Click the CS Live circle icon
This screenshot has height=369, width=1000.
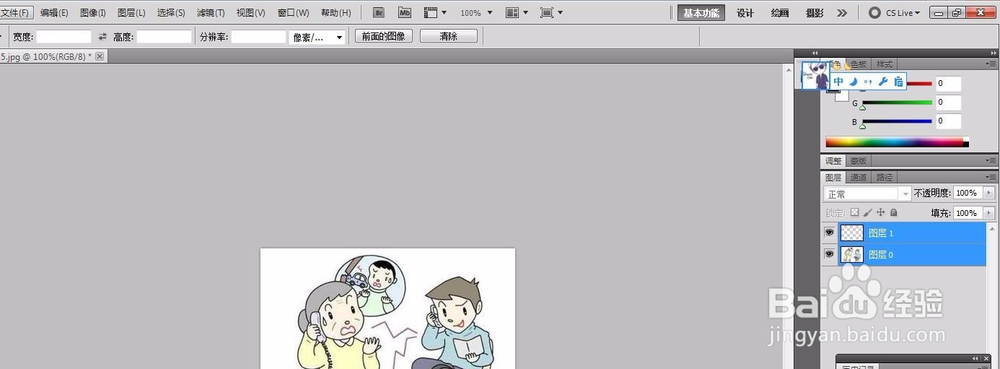(x=875, y=13)
